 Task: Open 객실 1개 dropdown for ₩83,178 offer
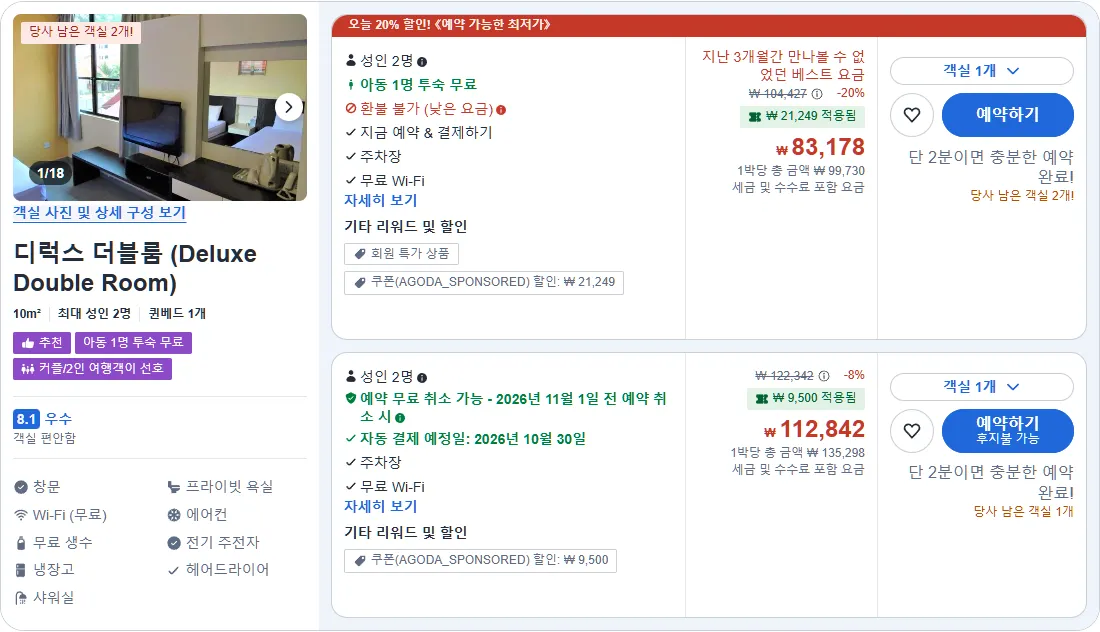981,71
